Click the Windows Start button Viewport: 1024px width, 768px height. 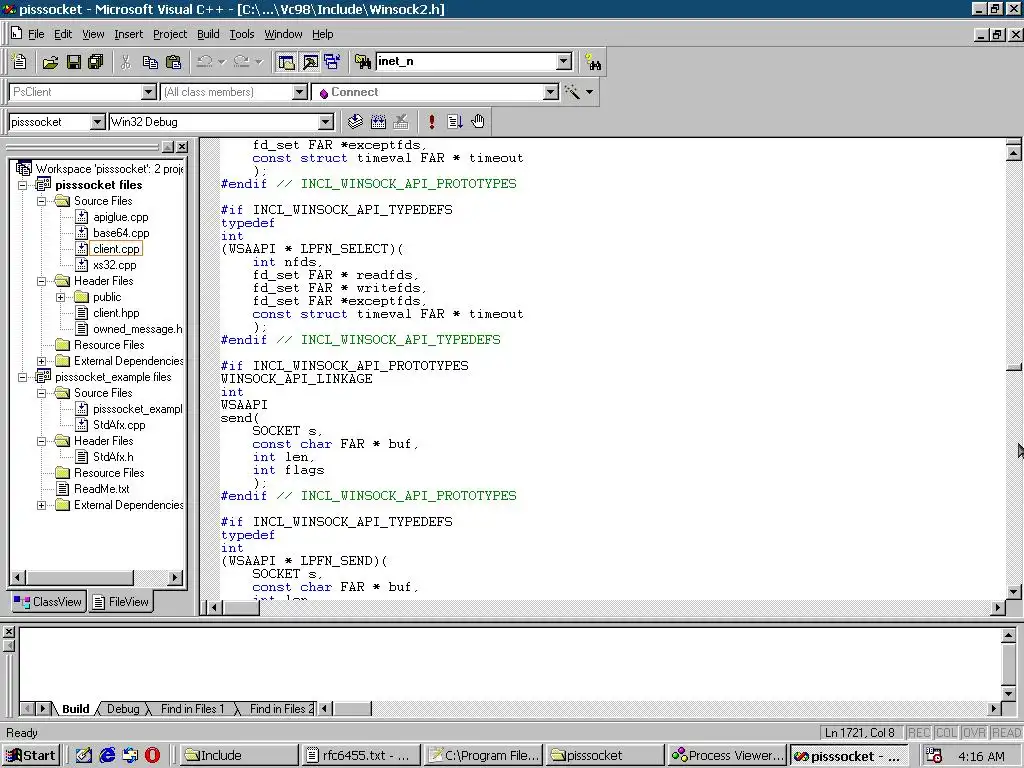(x=31, y=756)
